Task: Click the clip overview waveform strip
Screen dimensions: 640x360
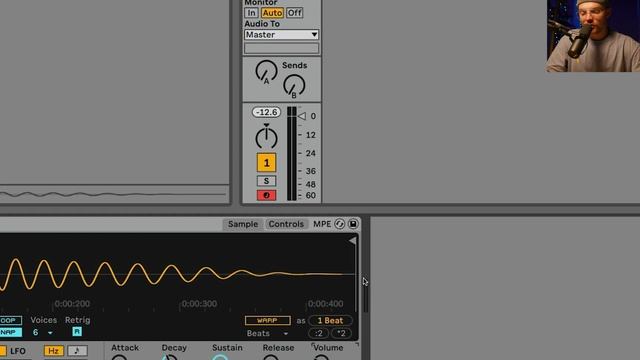Action: [x=113, y=194]
